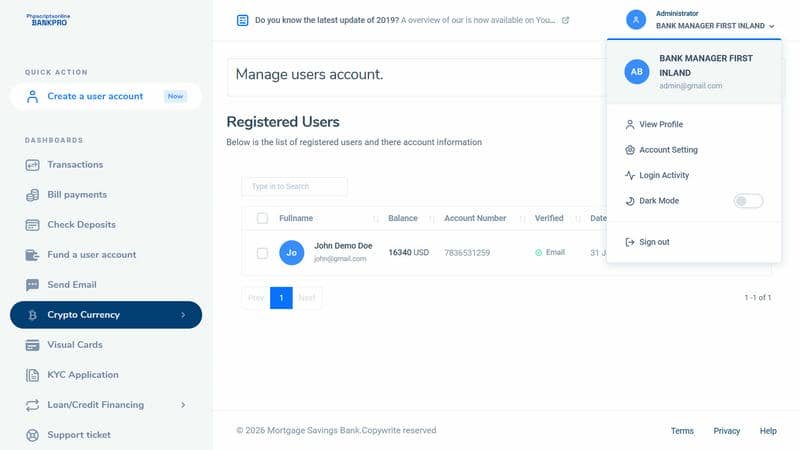
Task: Click the Send Email chat icon
Action: point(32,285)
